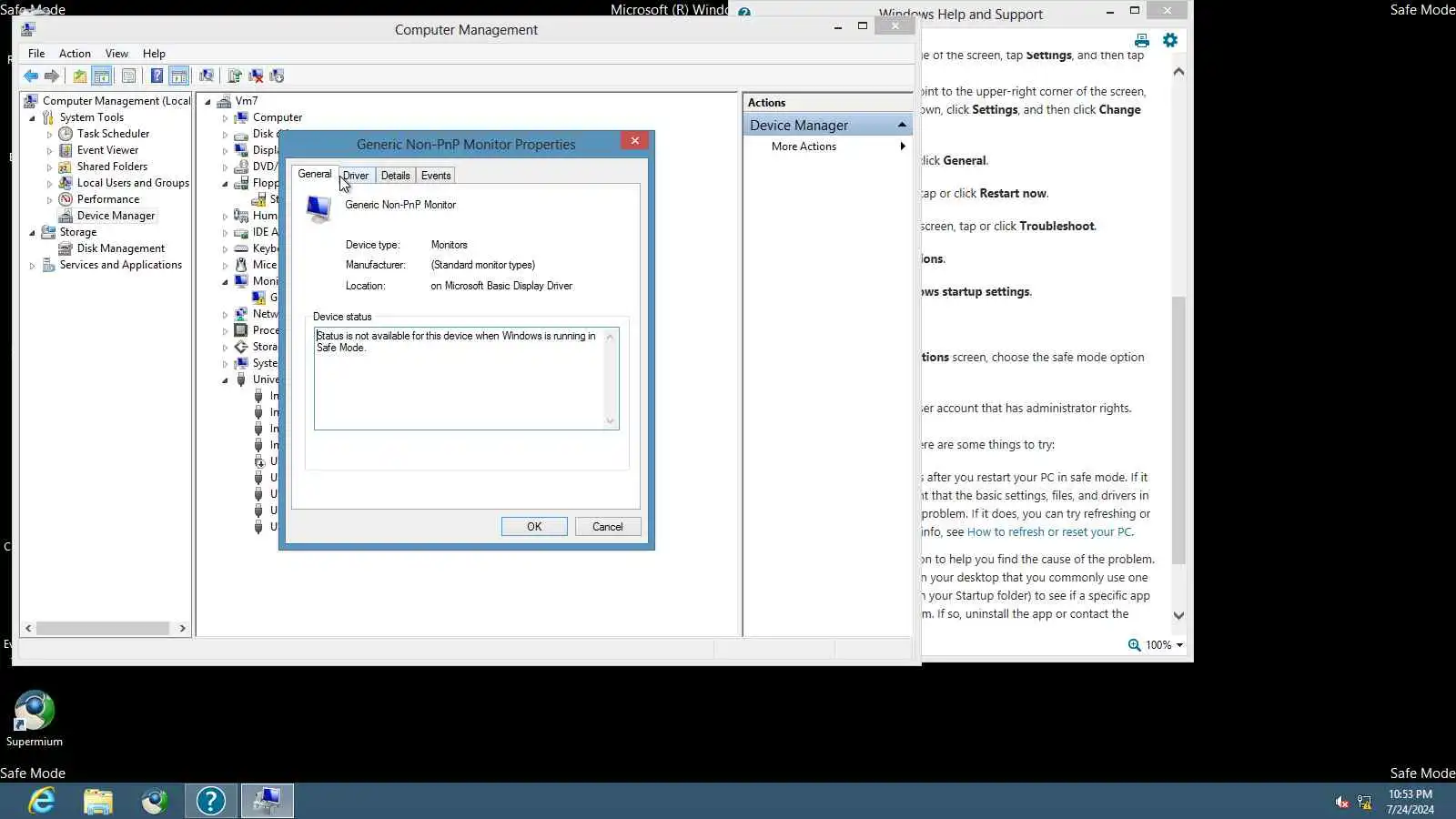Click the Event Viewer icon in console tree
The width and height of the screenshot is (1456, 819).
[66, 150]
